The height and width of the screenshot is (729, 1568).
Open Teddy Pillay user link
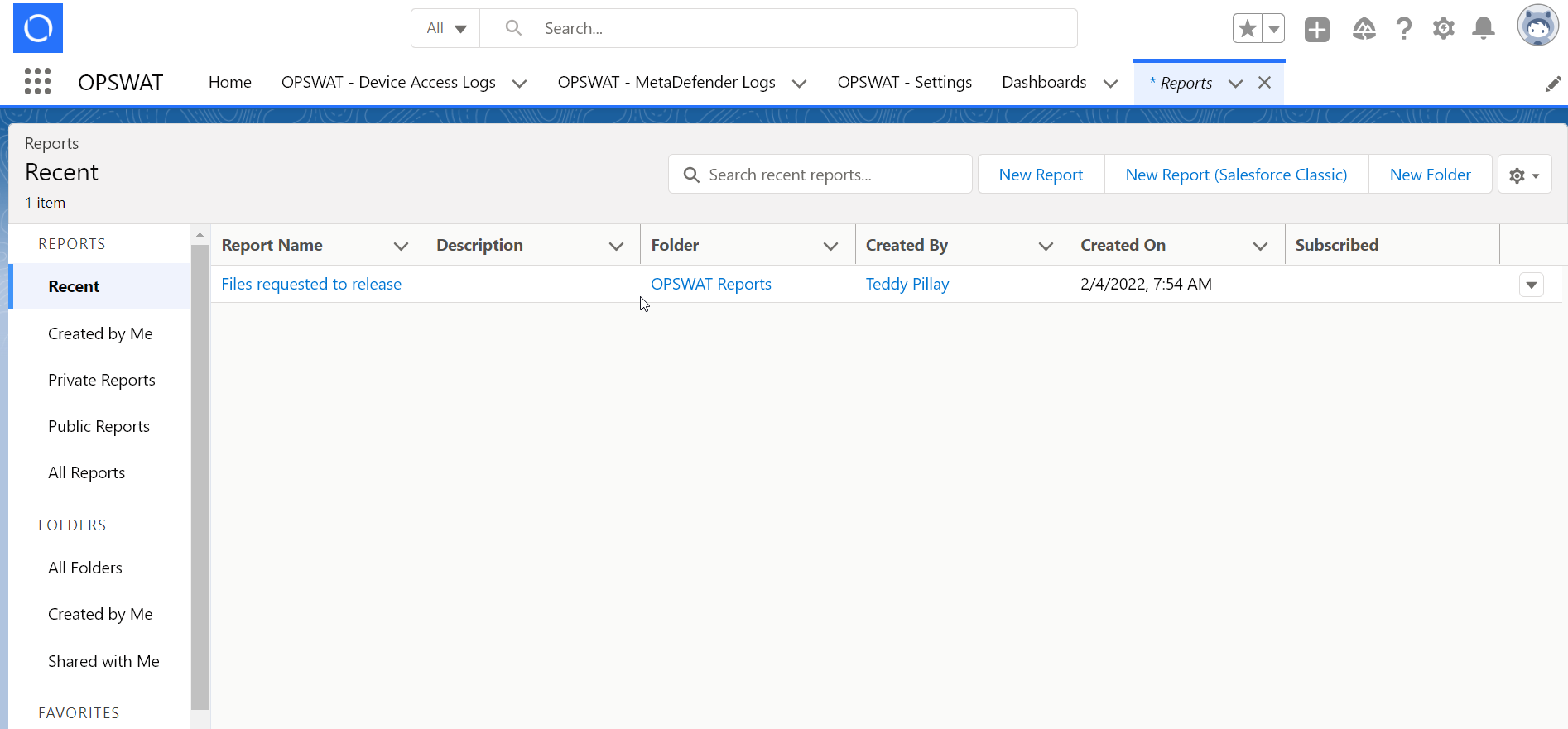point(907,284)
